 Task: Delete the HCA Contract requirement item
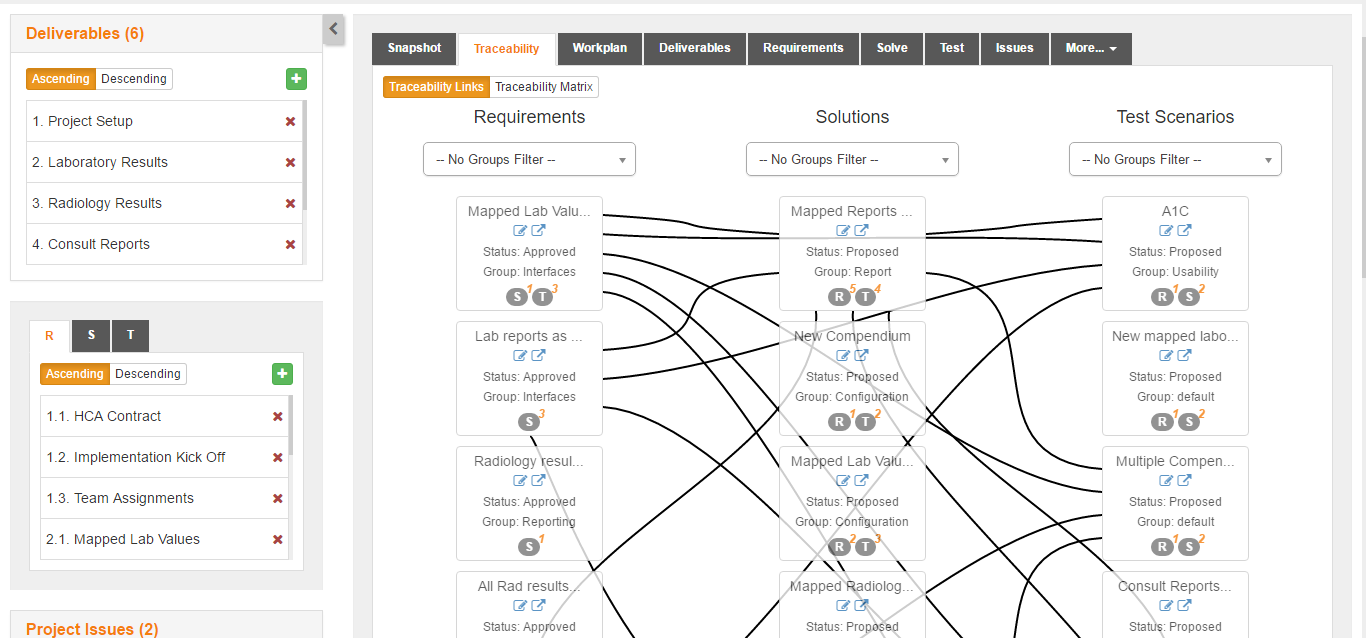(x=278, y=416)
